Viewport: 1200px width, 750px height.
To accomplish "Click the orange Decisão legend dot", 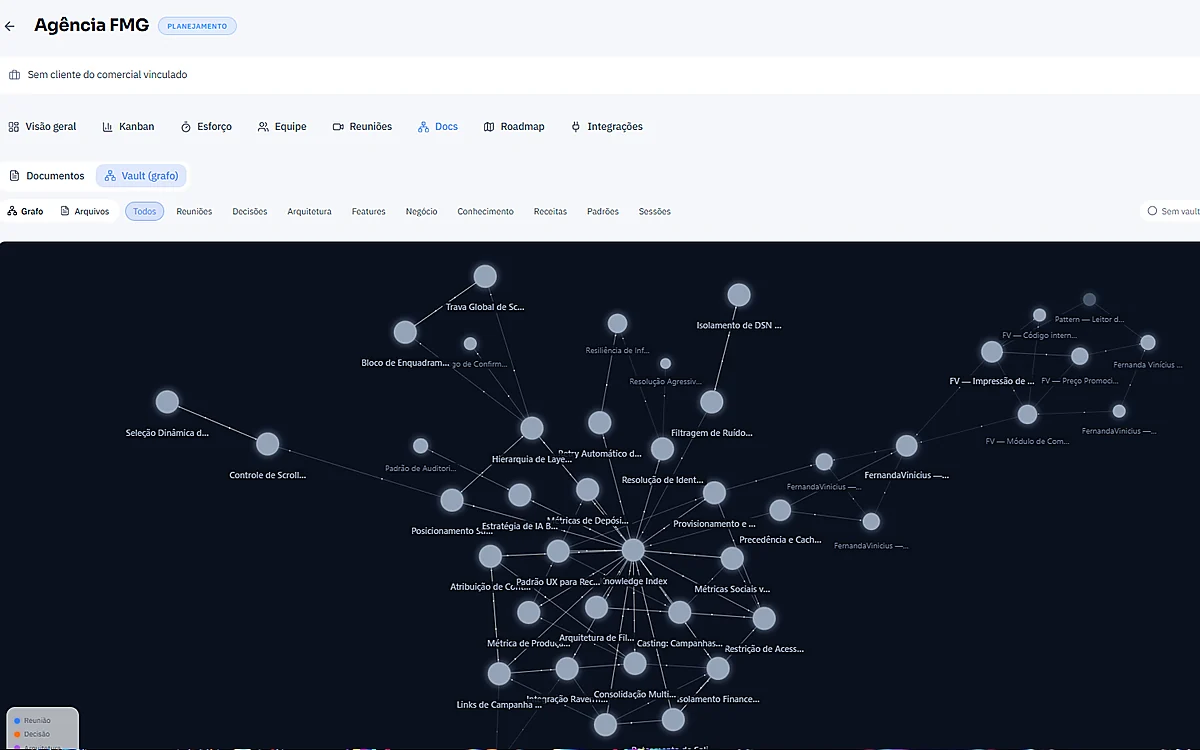I will [17, 734].
